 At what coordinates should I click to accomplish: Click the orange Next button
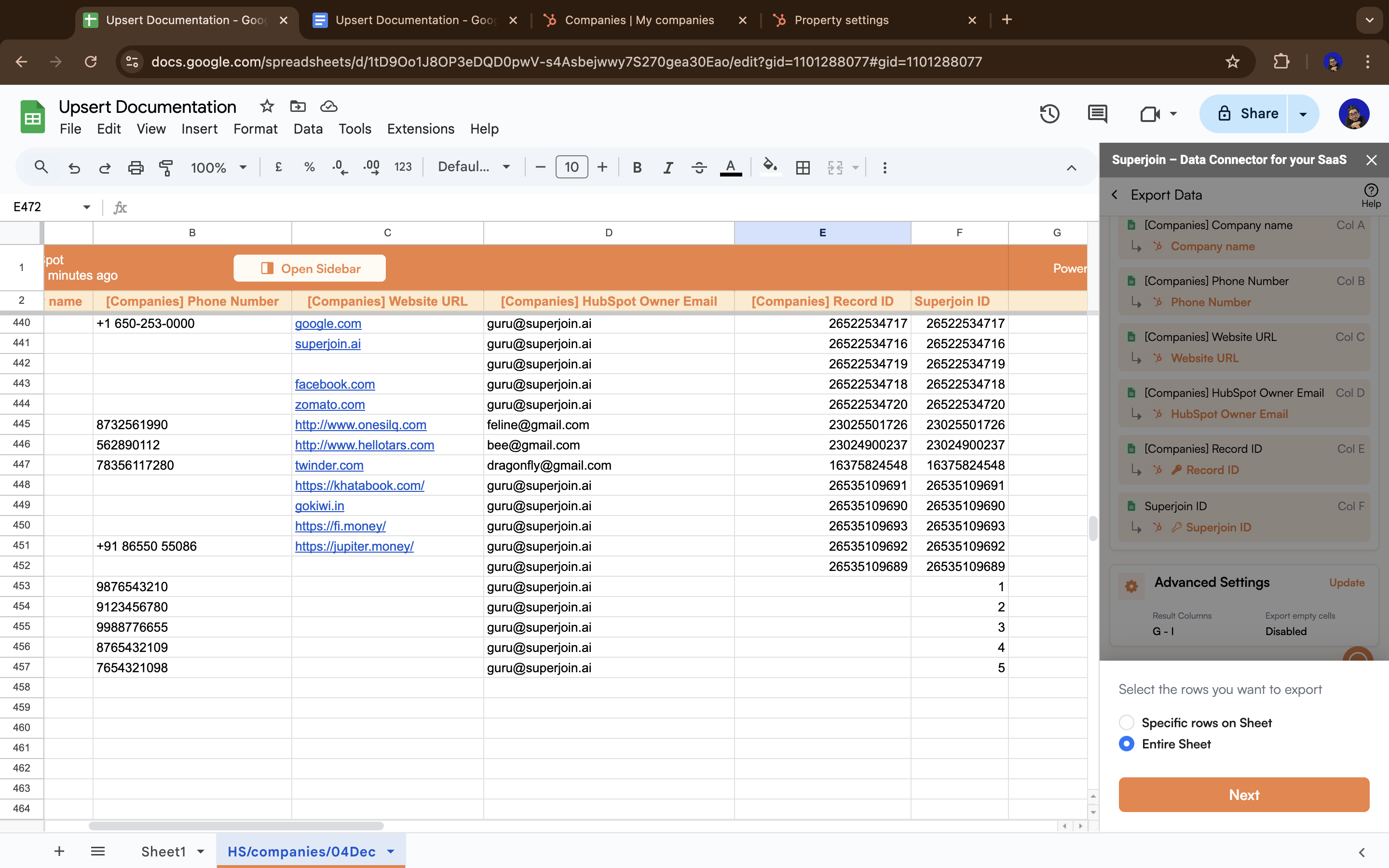(x=1244, y=795)
